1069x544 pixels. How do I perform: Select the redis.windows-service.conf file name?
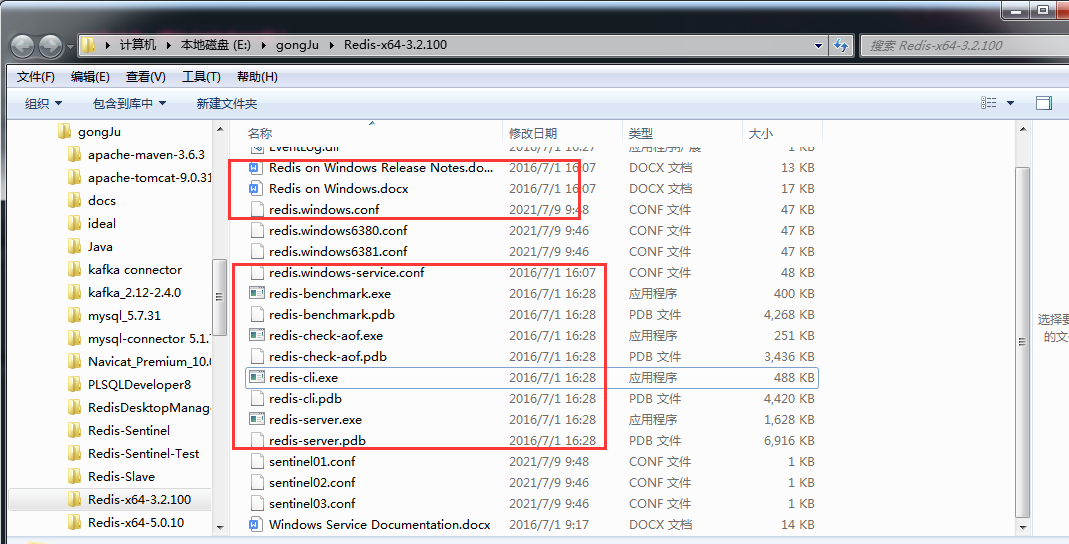tap(346, 273)
